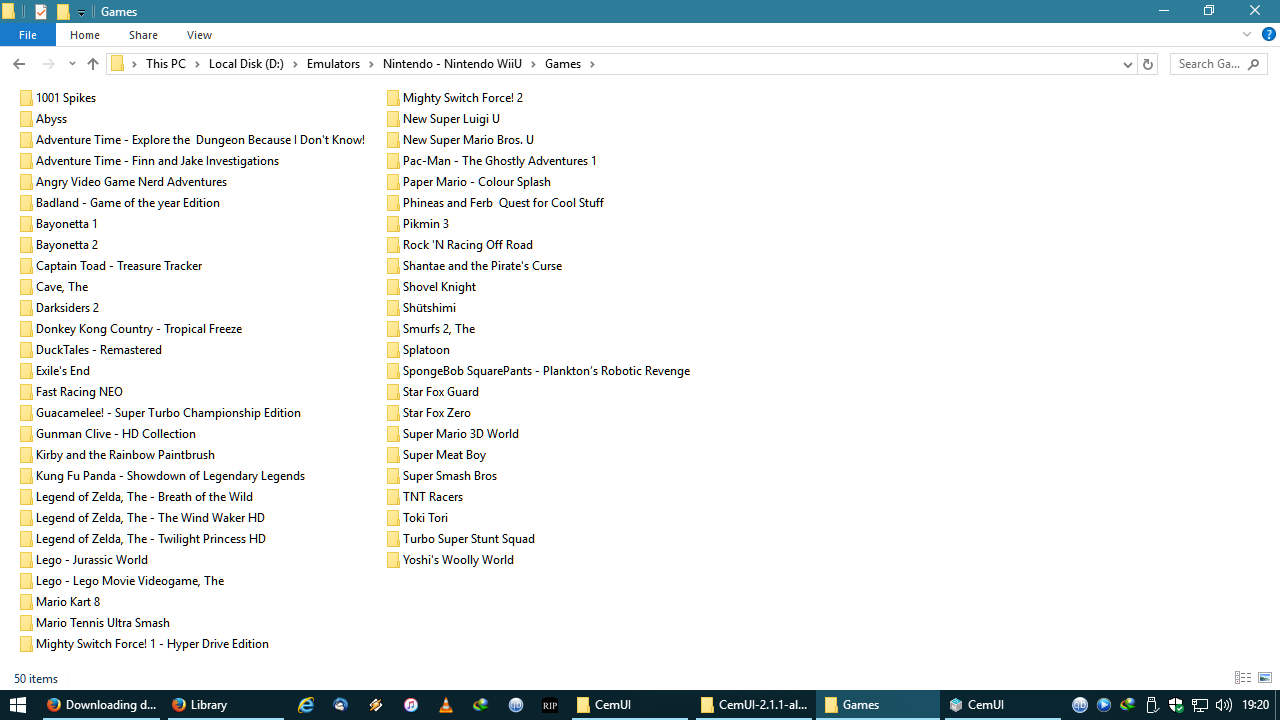Select the Mario Kart 8 folder icon
The width and height of the screenshot is (1280, 720).
pos(26,602)
